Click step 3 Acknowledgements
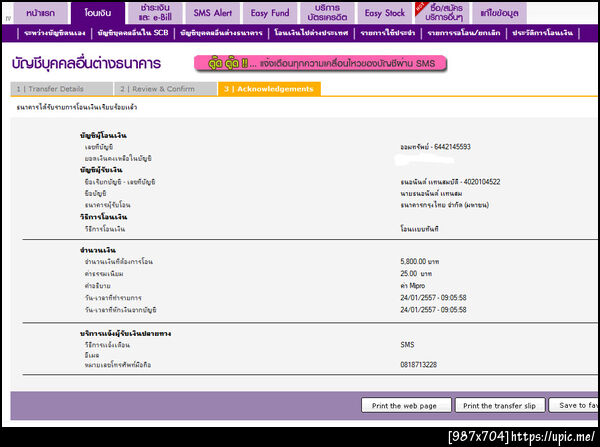 [x=269, y=89]
